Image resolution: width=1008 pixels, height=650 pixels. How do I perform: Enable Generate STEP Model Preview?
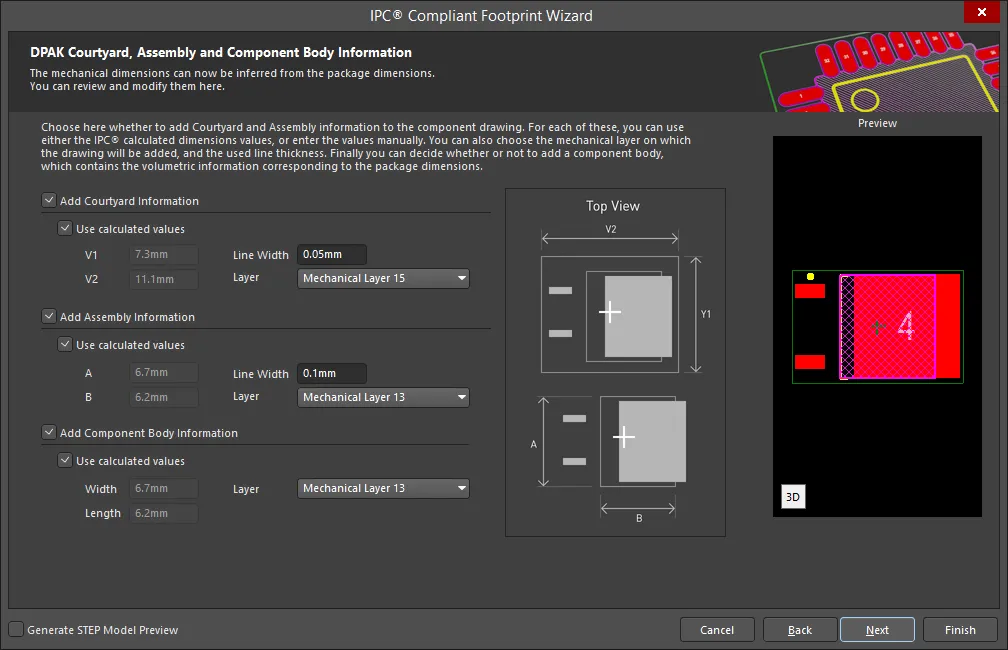[x=17, y=629]
